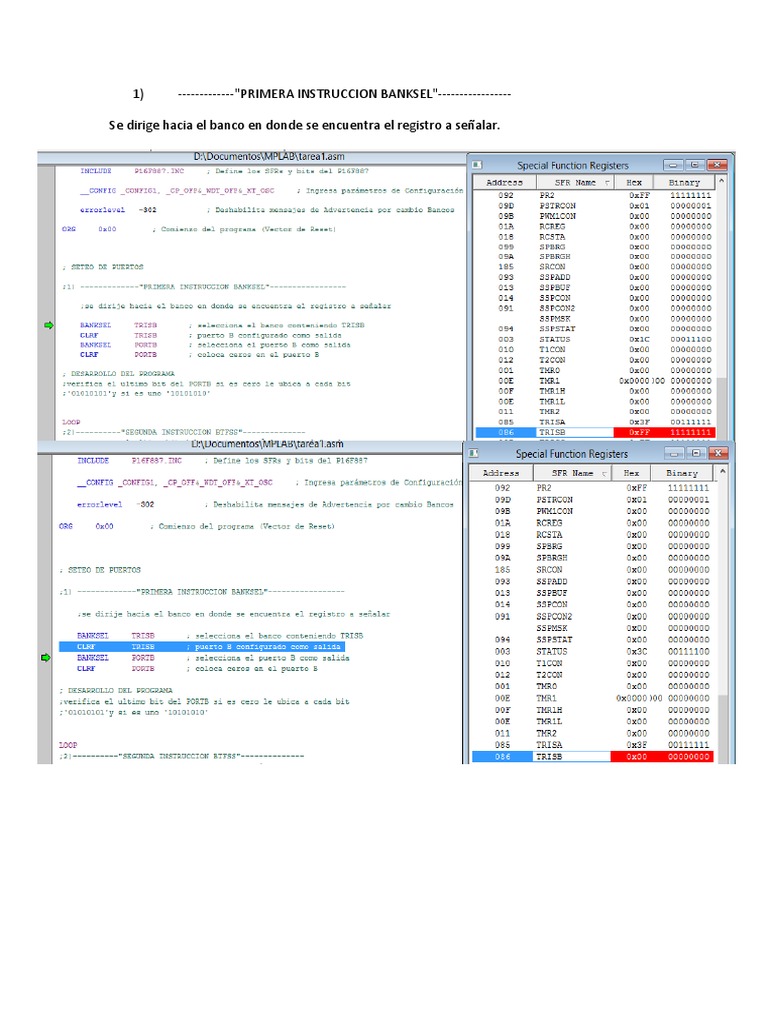
Task: Click the upper Special Function Registers window icon
Action: click(x=477, y=164)
